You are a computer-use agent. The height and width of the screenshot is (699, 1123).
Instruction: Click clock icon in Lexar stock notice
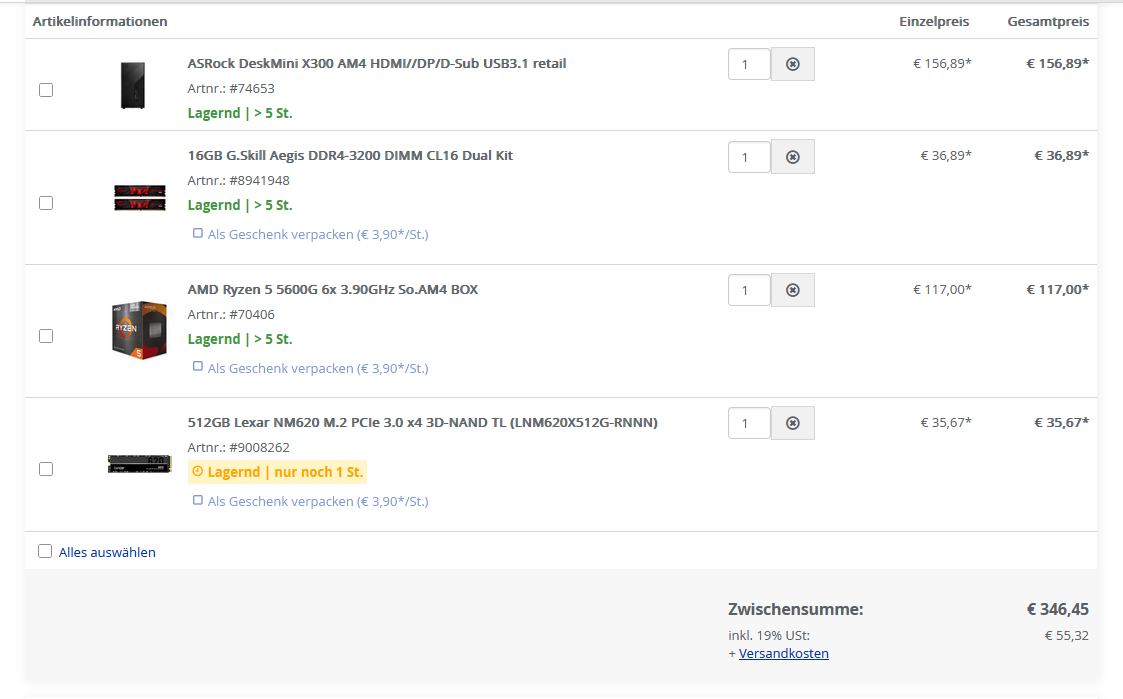pyautogui.click(x=198, y=471)
